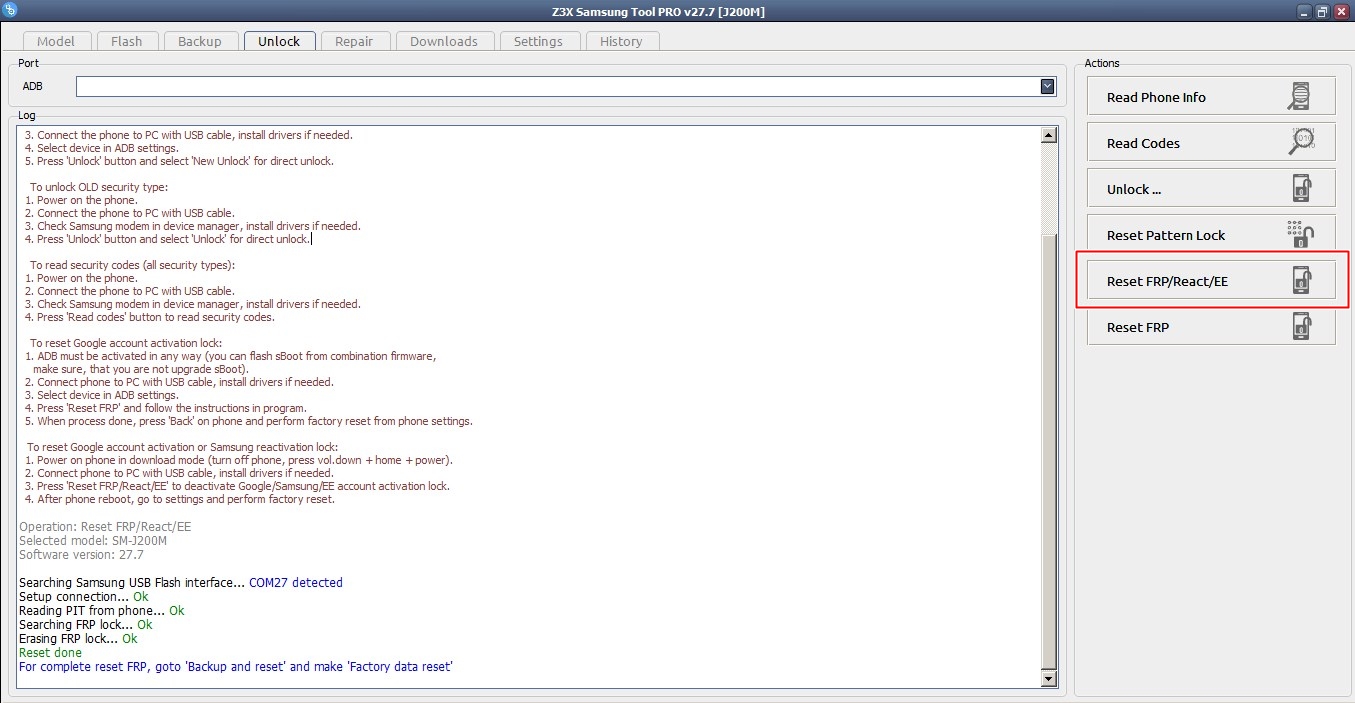Click the 'COM27 detected' log text
Viewport: 1355px width, 703px height.
coord(296,582)
